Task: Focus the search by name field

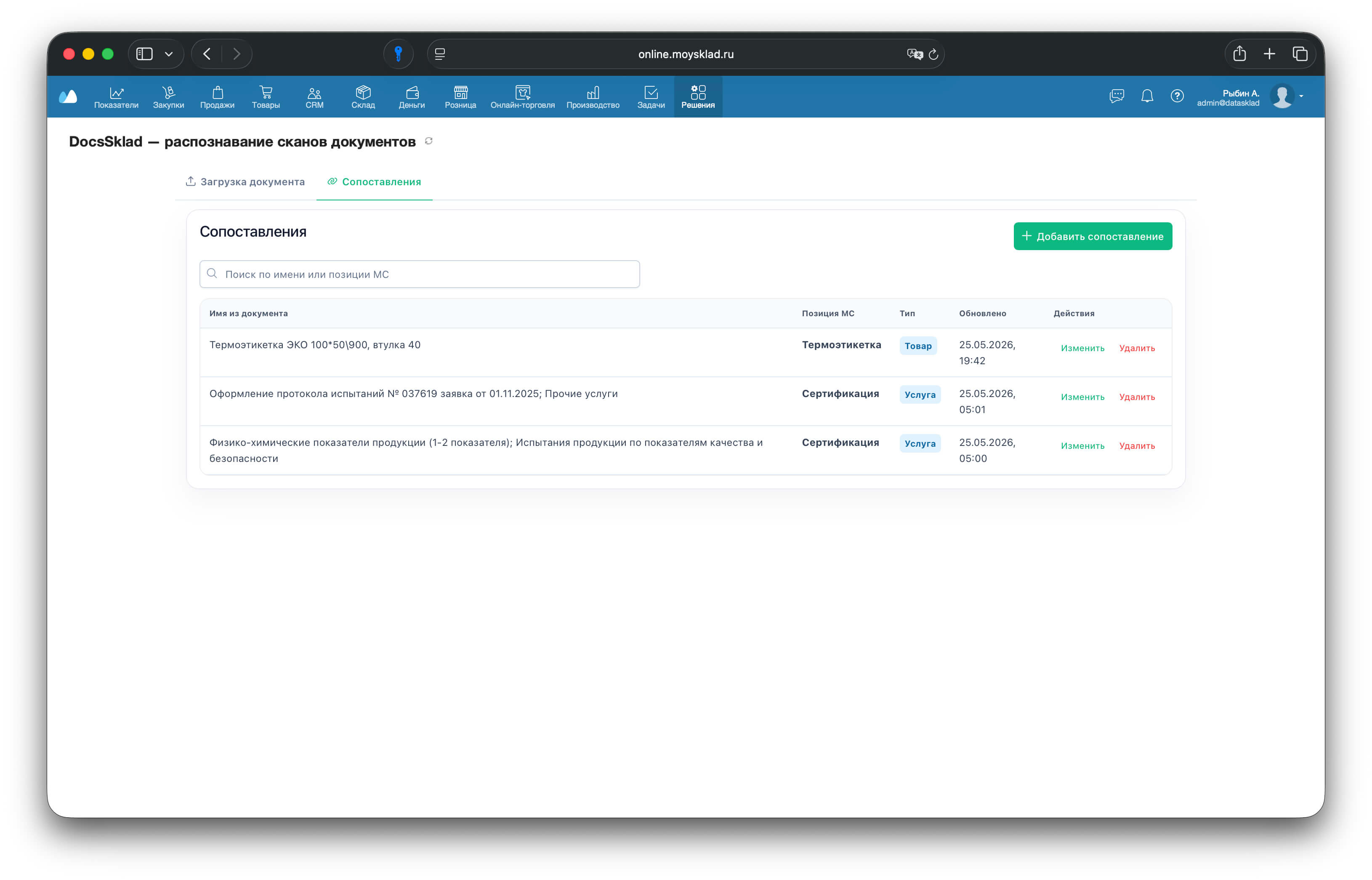Action: (420, 274)
